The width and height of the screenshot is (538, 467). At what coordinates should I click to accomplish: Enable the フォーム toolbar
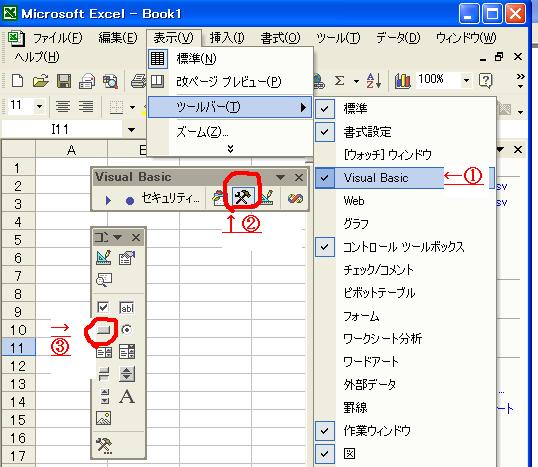[x=405, y=316]
